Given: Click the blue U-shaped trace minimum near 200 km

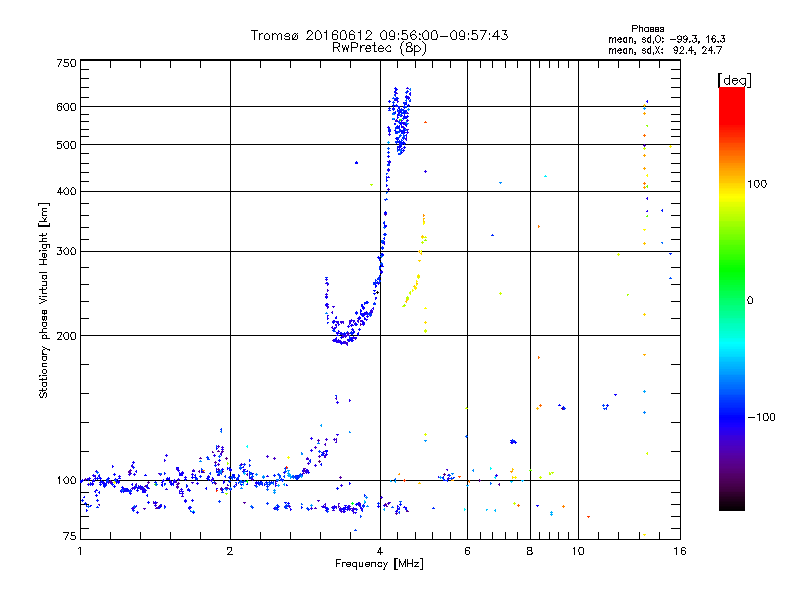Looking at the screenshot, I should (345, 337).
